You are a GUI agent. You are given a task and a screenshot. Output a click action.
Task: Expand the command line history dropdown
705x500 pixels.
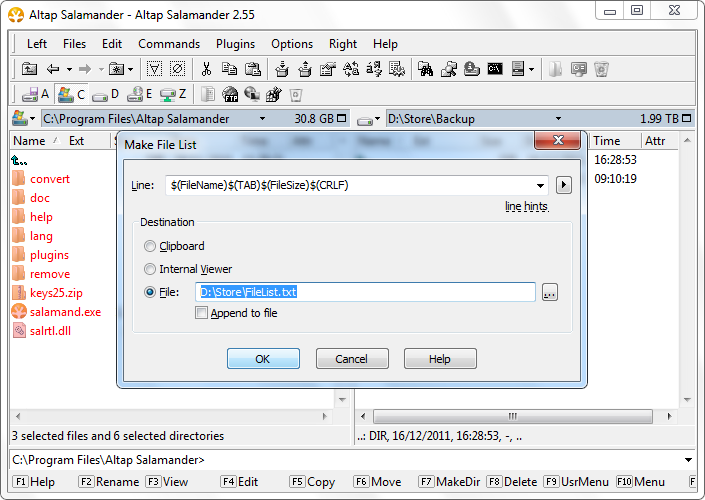pos(686,460)
